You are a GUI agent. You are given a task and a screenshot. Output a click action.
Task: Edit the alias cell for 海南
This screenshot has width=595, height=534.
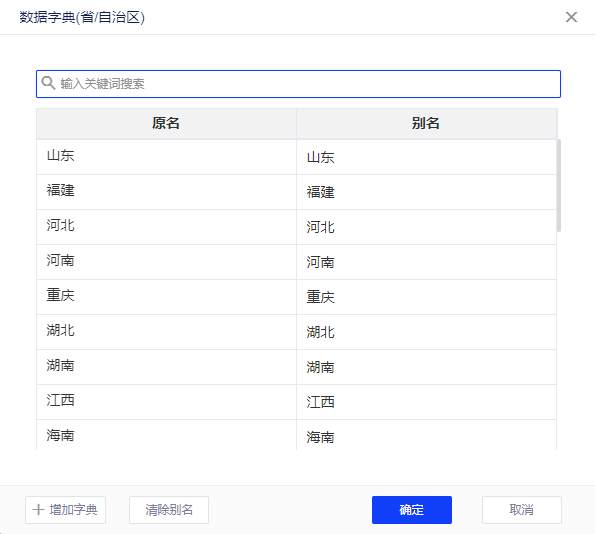[x=427, y=435]
